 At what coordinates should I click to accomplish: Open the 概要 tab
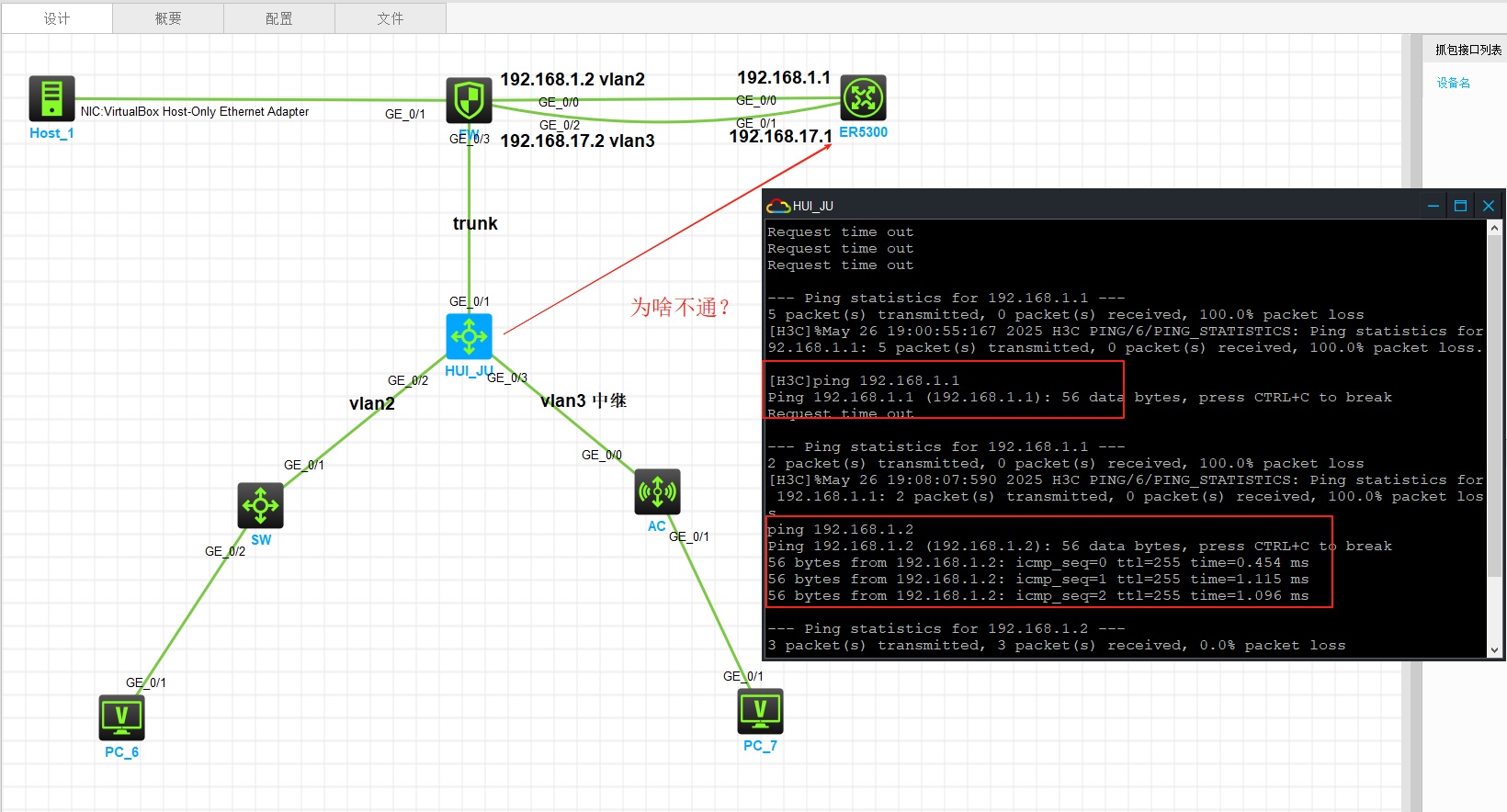click(168, 18)
